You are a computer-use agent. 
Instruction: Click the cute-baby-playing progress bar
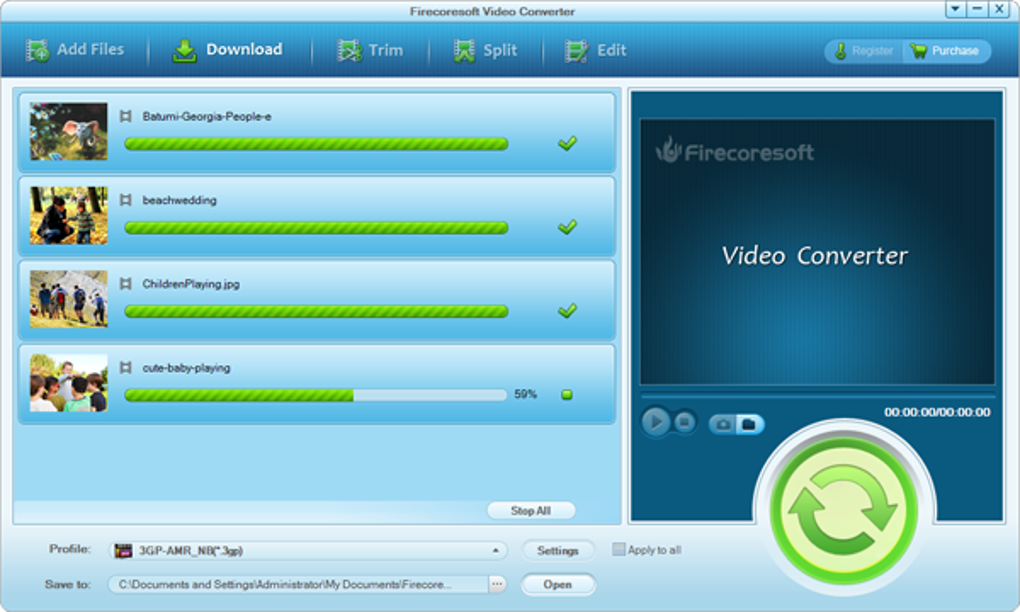[x=315, y=395]
